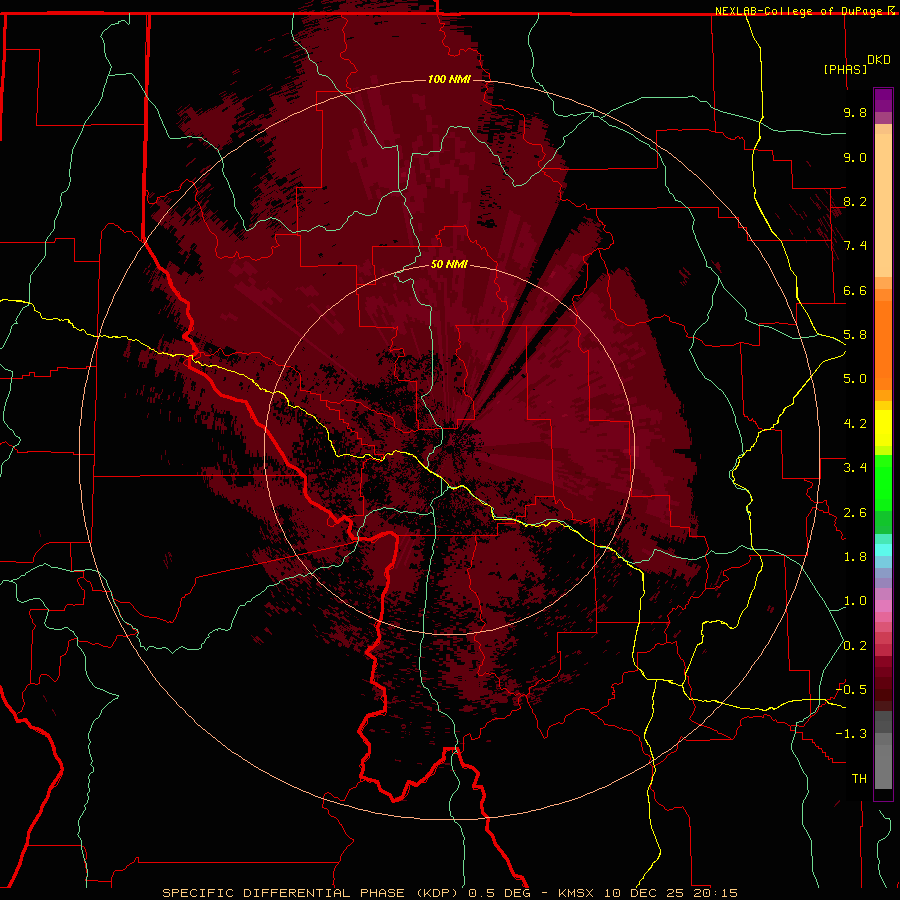This screenshot has width=900, height=900.
Task: Click the 7.4 value on the color scale
Action: click(855, 246)
